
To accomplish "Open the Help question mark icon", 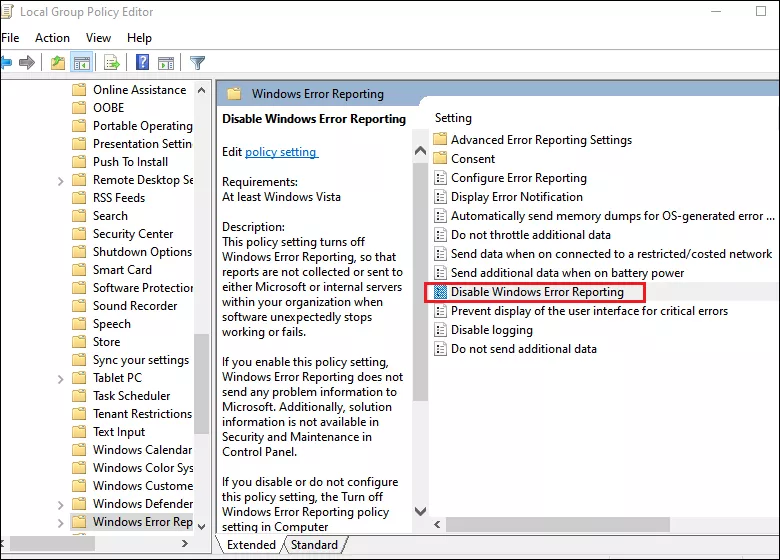I will pos(142,62).
